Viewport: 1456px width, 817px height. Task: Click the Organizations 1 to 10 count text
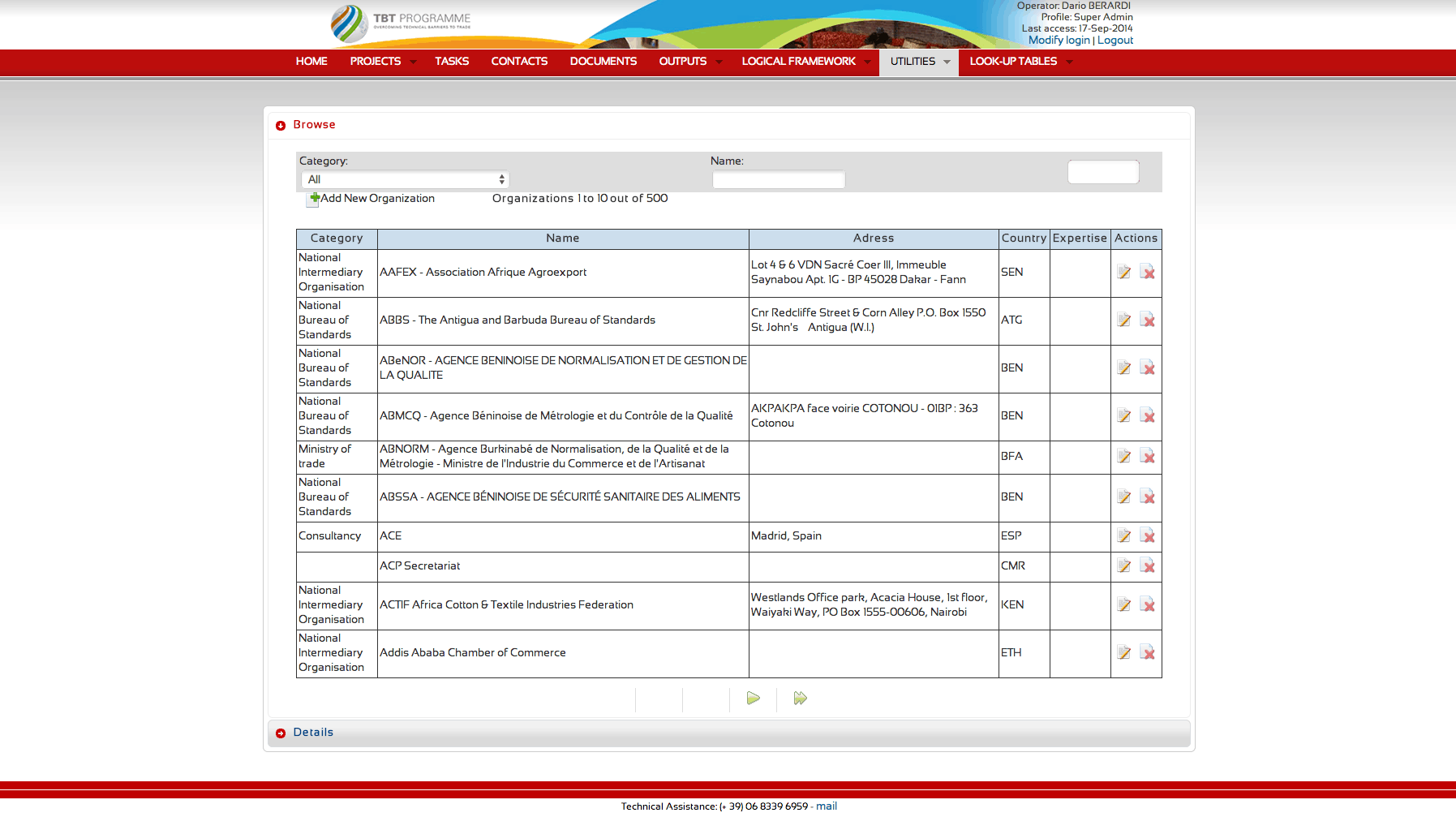580,198
